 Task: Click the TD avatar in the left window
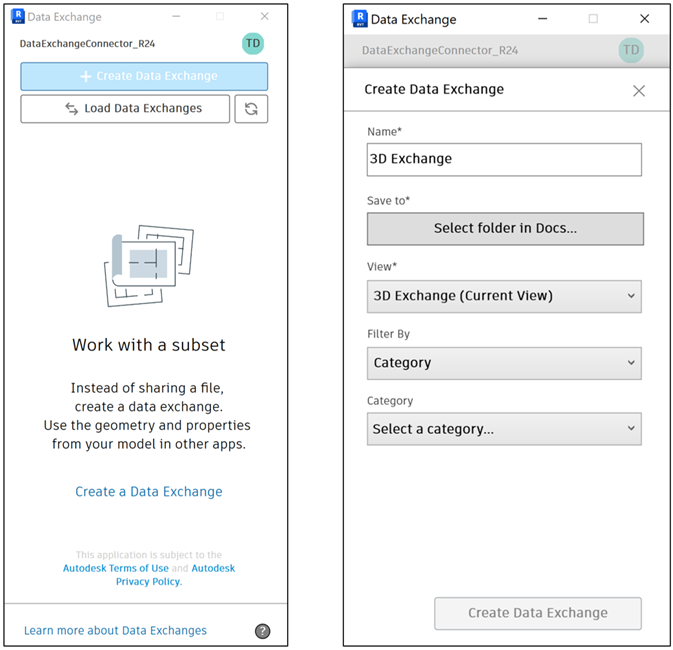pos(253,43)
